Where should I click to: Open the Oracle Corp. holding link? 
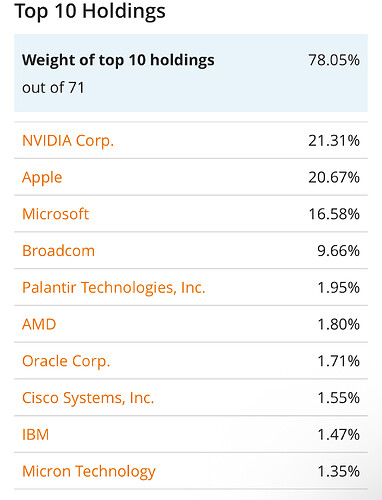coord(66,361)
